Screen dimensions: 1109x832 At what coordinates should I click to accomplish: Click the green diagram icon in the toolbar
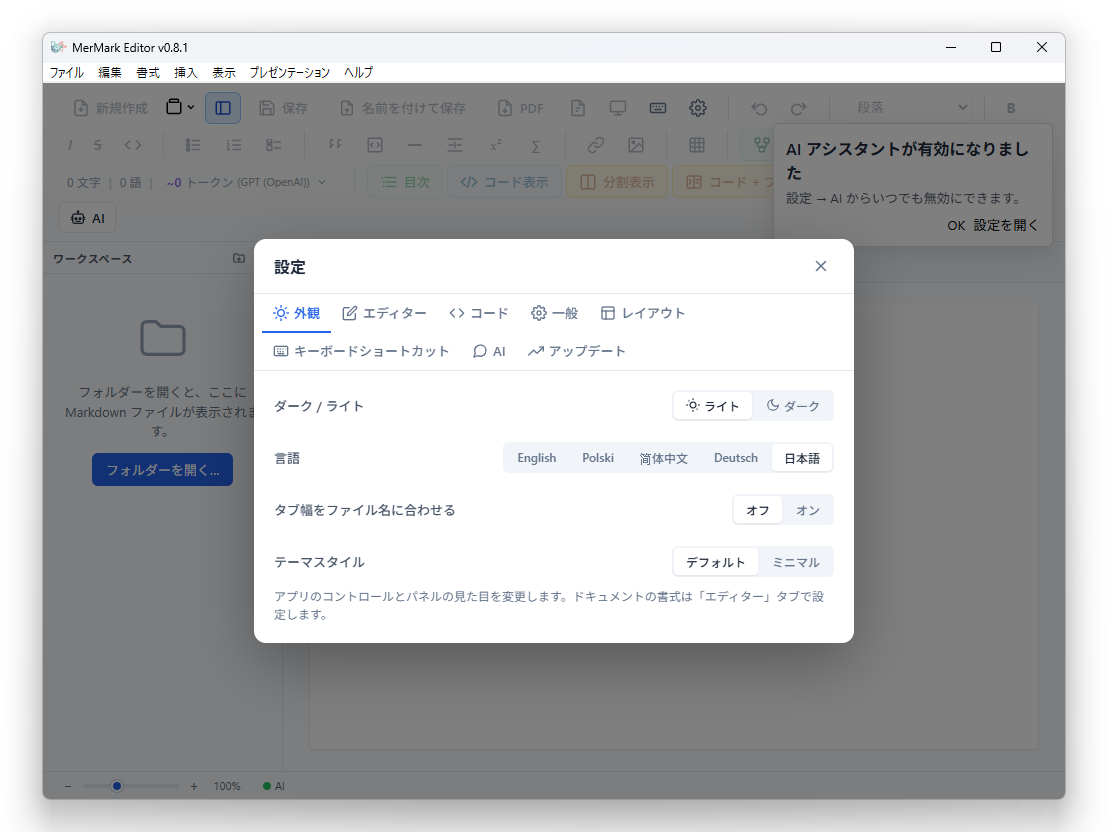761,145
